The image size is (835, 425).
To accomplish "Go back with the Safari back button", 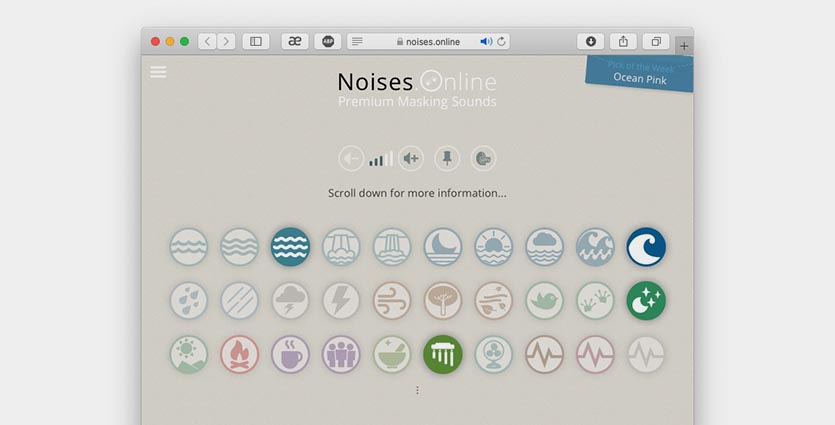I will (x=207, y=42).
